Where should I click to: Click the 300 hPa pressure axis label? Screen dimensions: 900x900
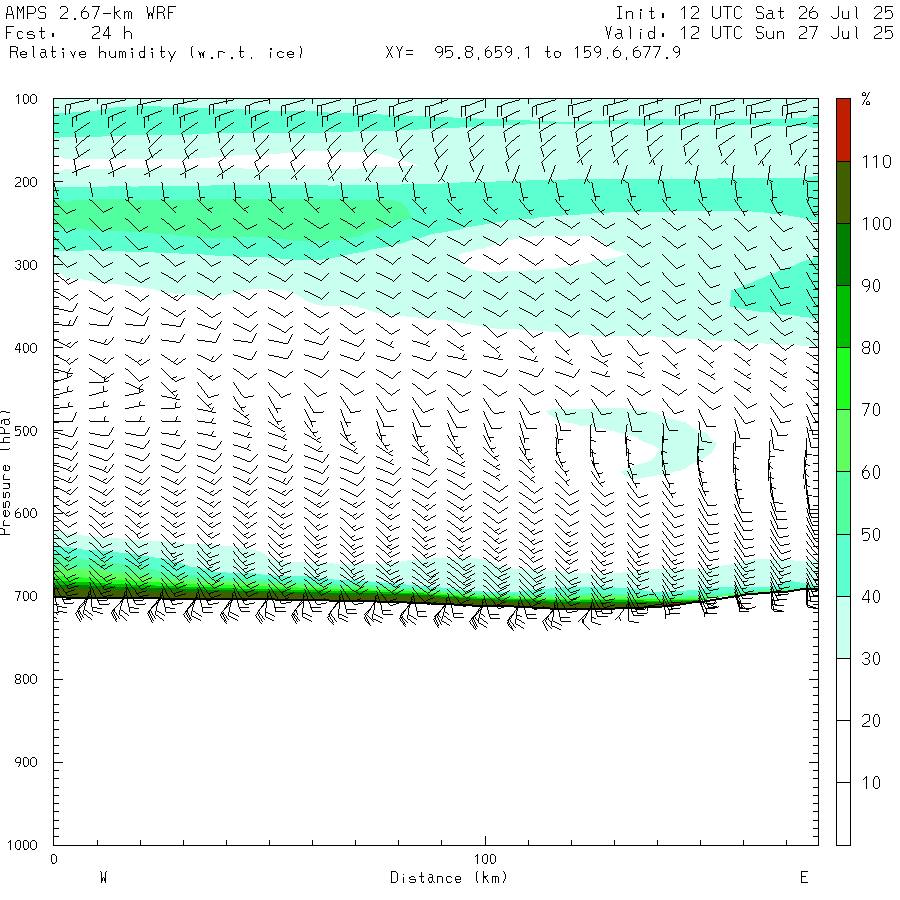point(26,265)
